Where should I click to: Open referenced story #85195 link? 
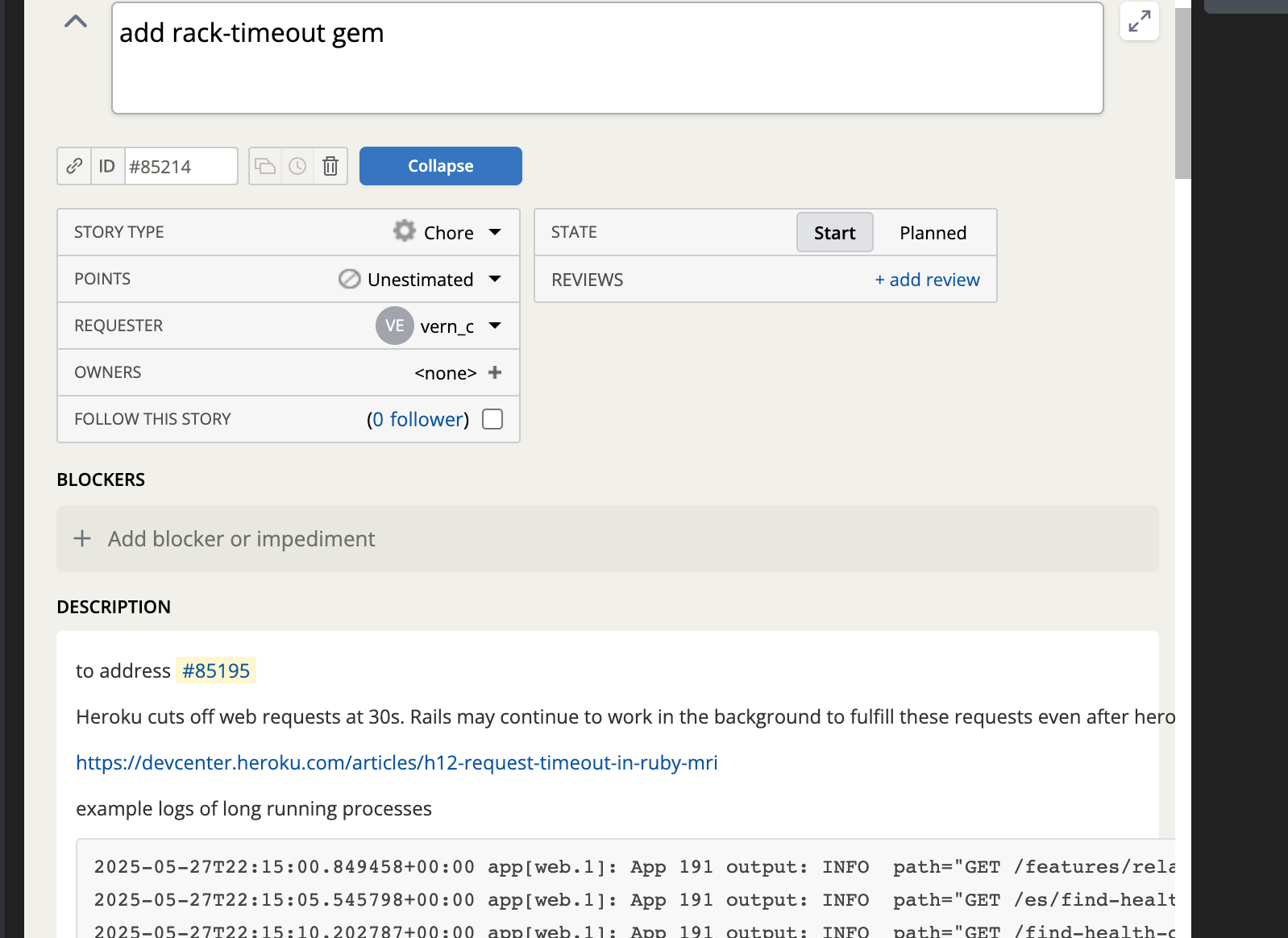[216, 670]
